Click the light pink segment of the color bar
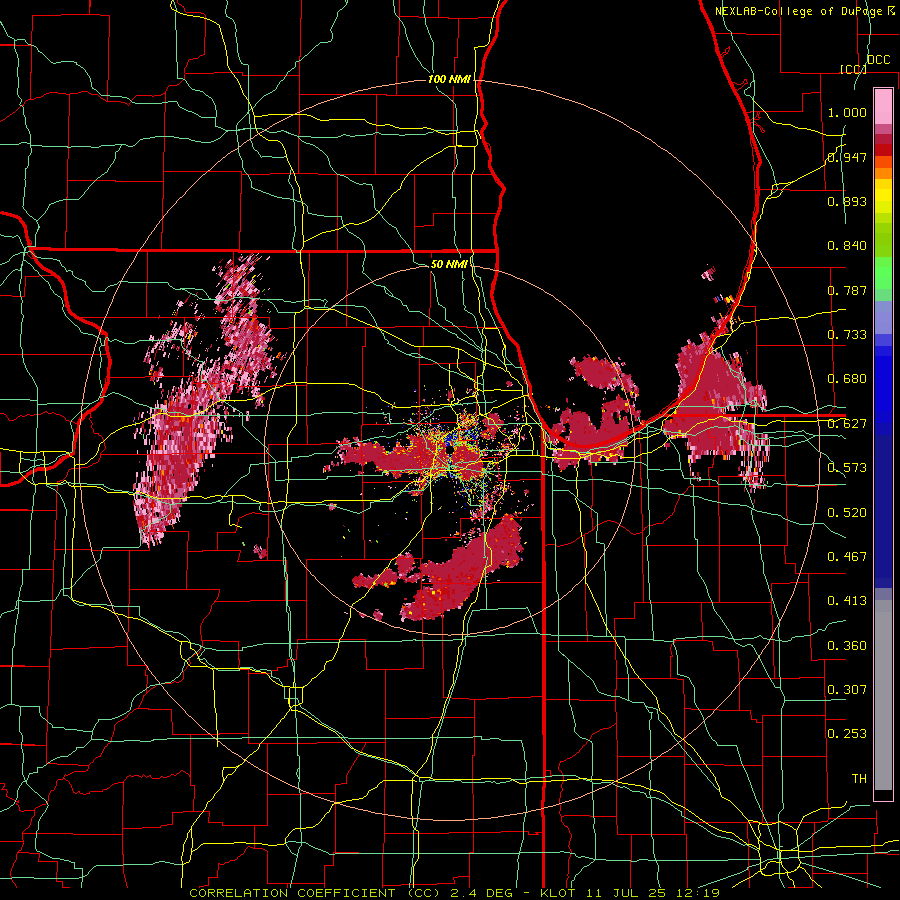Viewport: 900px width, 900px height. [x=883, y=106]
